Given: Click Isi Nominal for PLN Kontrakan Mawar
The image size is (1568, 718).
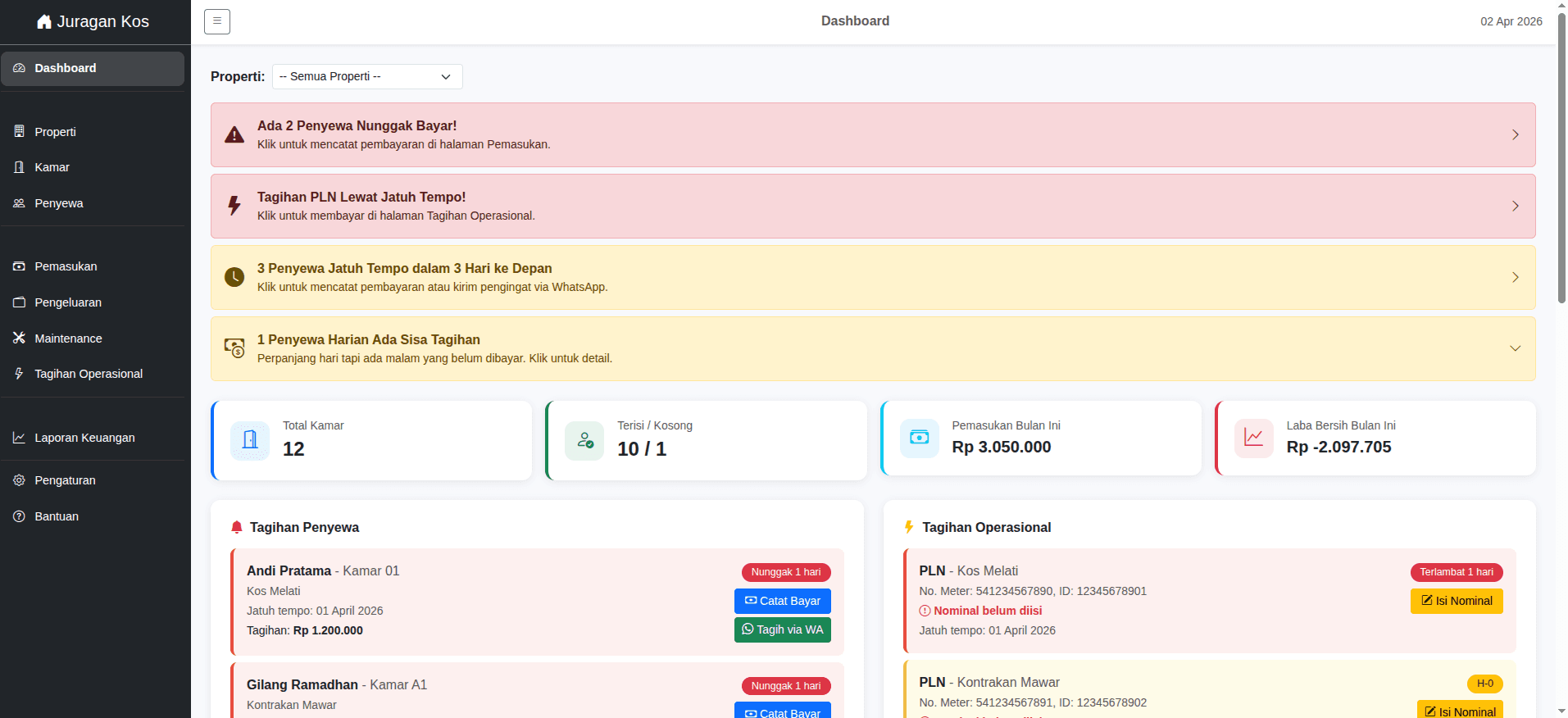Looking at the screenshot, I should tap(1460, 710).
